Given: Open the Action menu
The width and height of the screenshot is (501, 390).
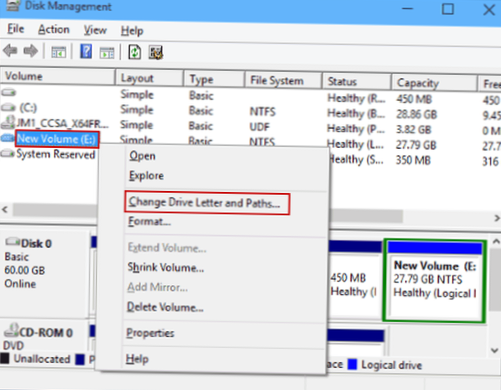Looking at the screenshot, I should click(x=54, y=30).
